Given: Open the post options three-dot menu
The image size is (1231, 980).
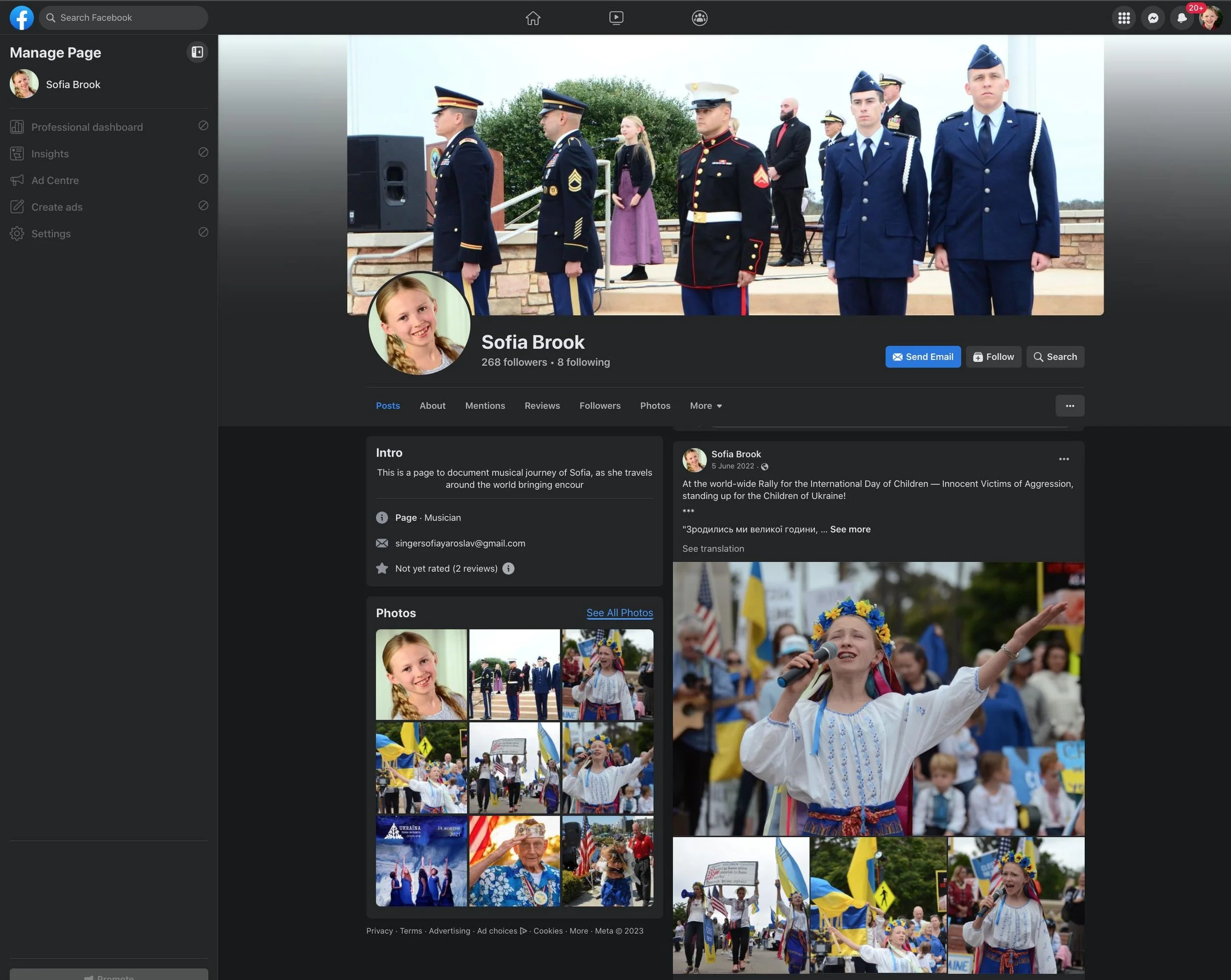Looking at the screenshot, I should tap(1064, 458).
